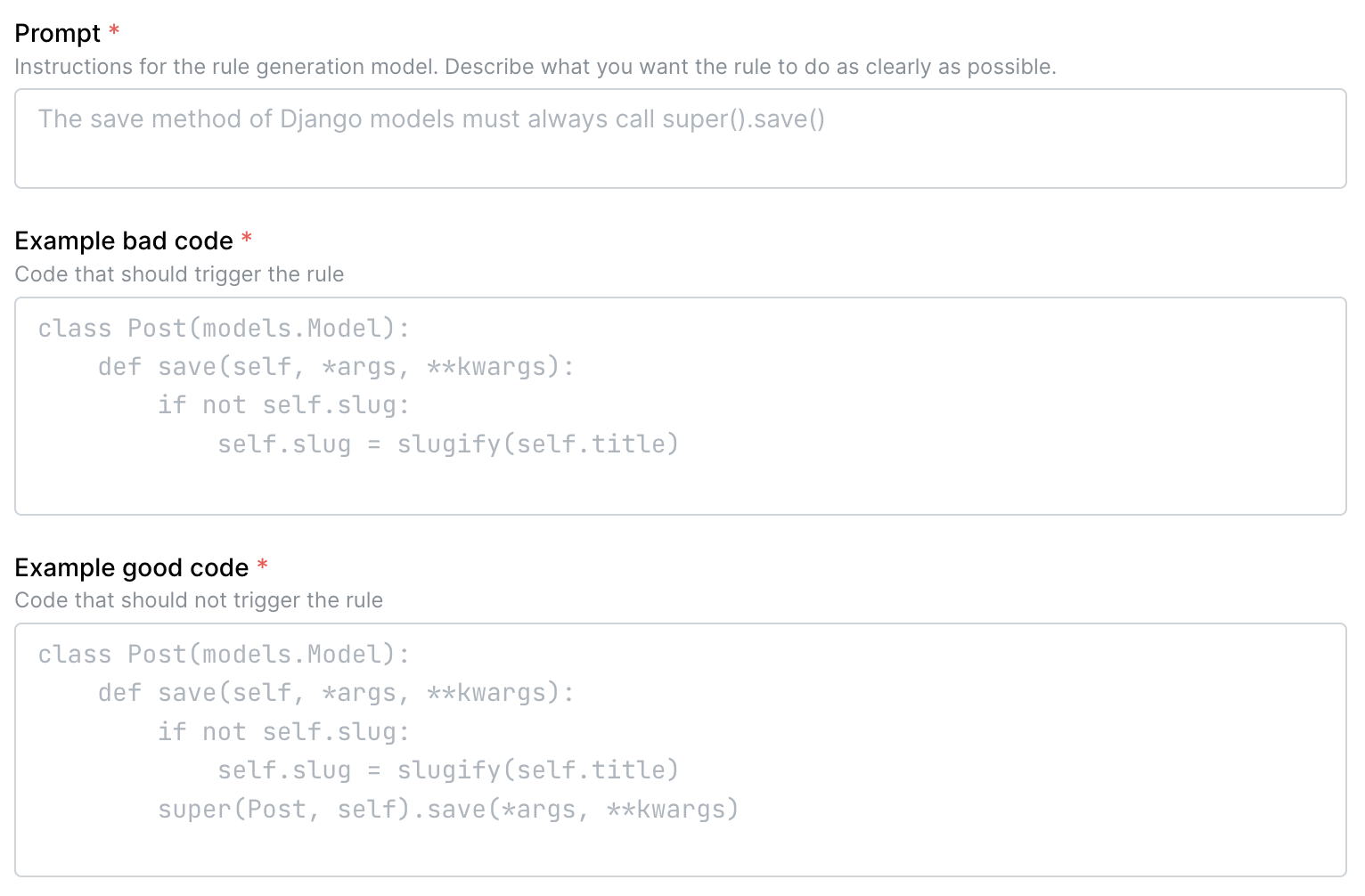Click the bottom edge of the Prompt textarea
Image resolution: width=1365 pixels, height=896 pixels.
(677, 186)
